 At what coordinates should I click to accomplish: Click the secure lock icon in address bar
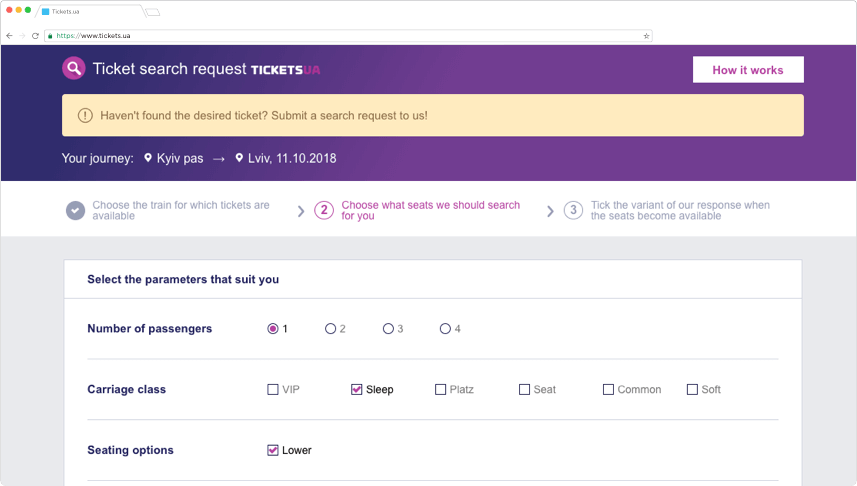click(x=50, y=36)
